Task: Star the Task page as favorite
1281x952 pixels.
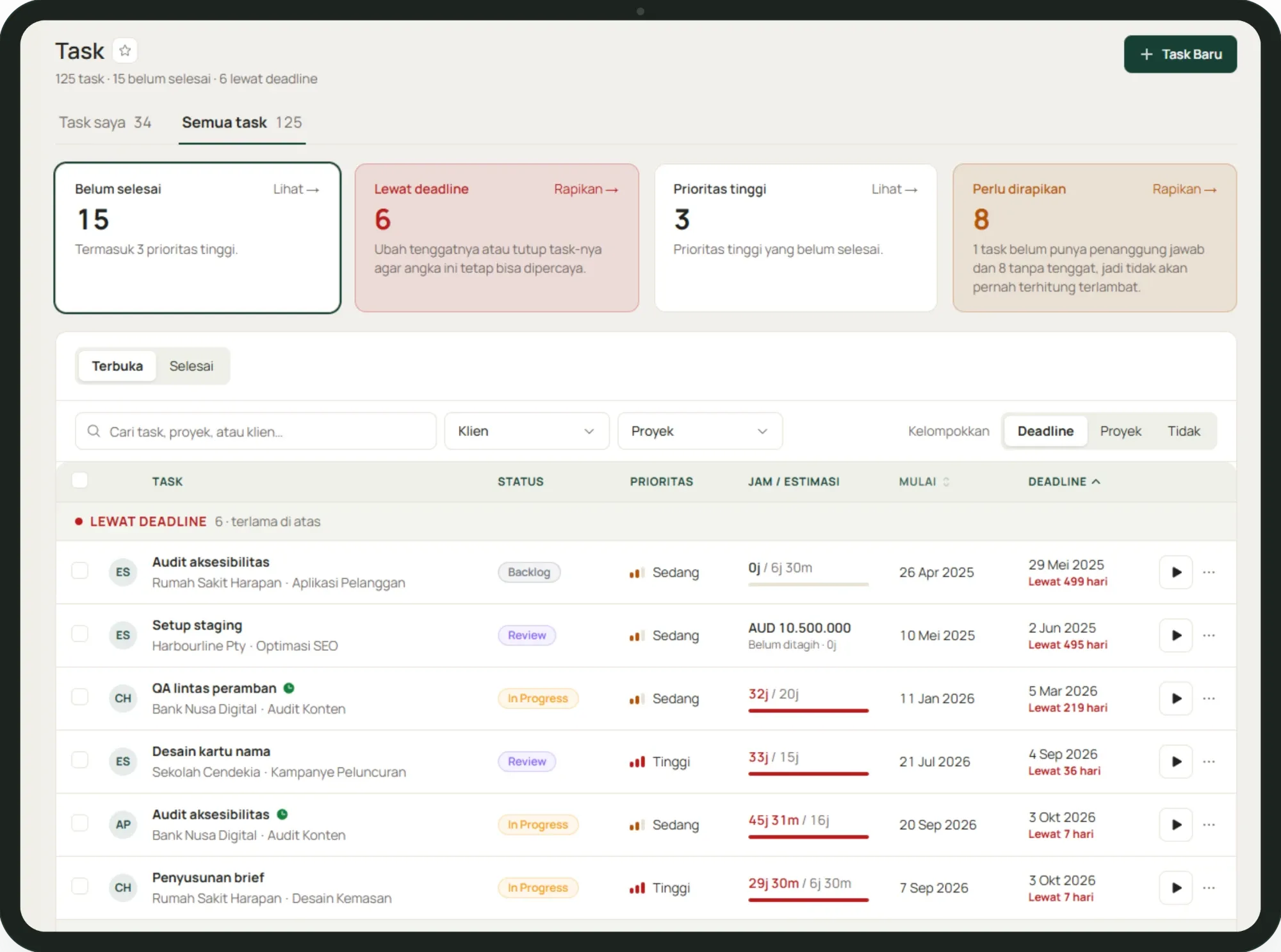Action: (125, 51)
